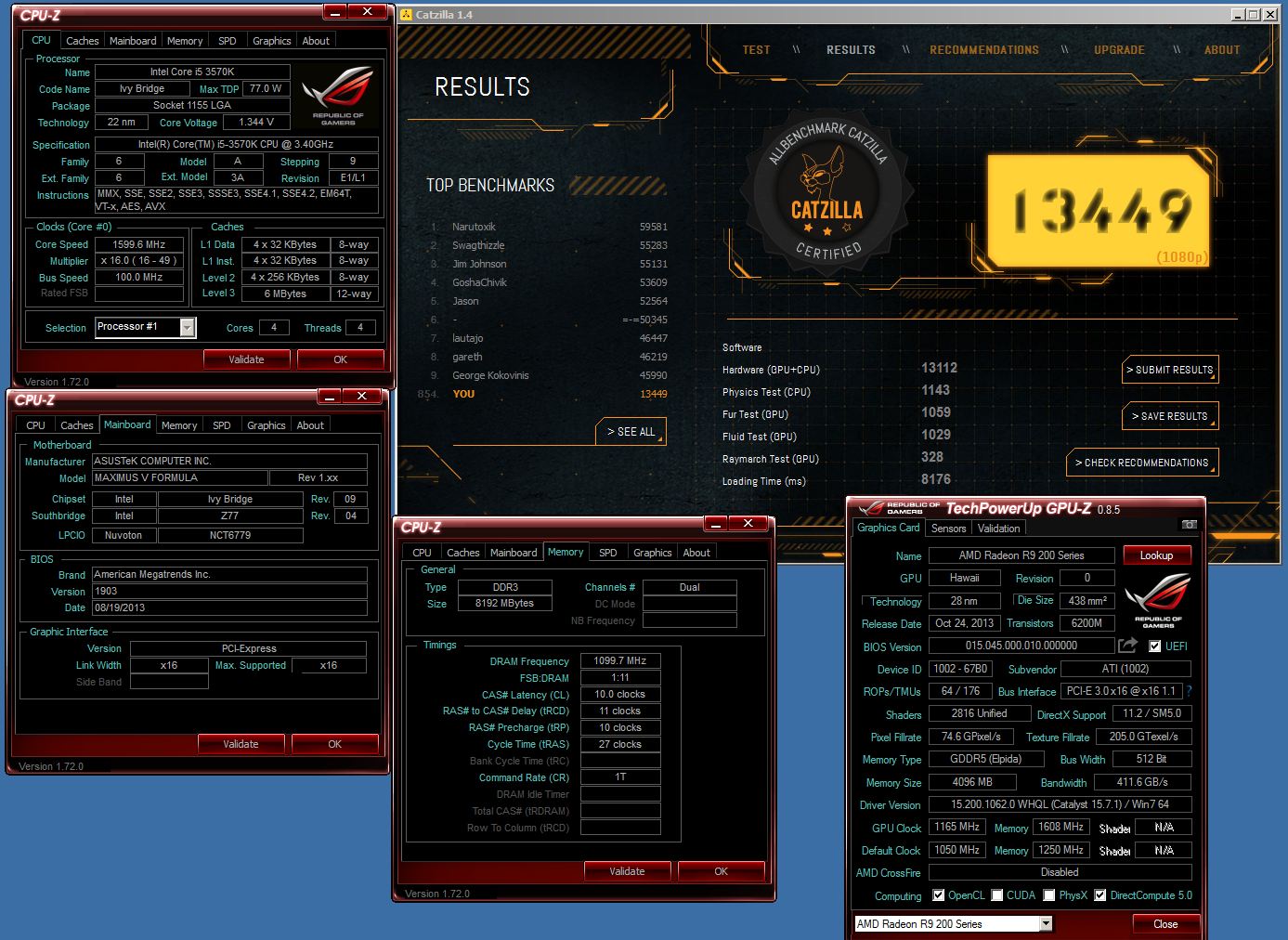Click the BIOS Date field 08/19/2013
1288x940 pixels.
click(x=229, y=607)
